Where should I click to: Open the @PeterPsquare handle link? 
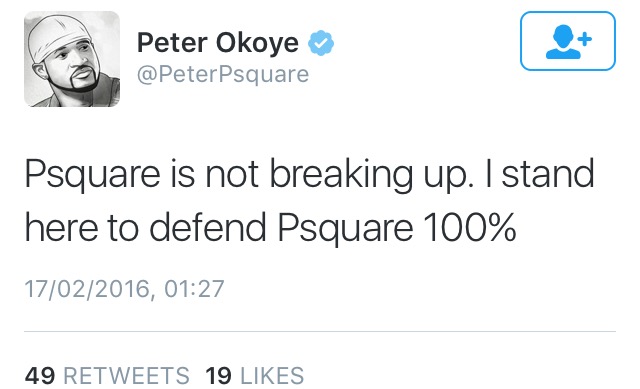click(223, 75)
